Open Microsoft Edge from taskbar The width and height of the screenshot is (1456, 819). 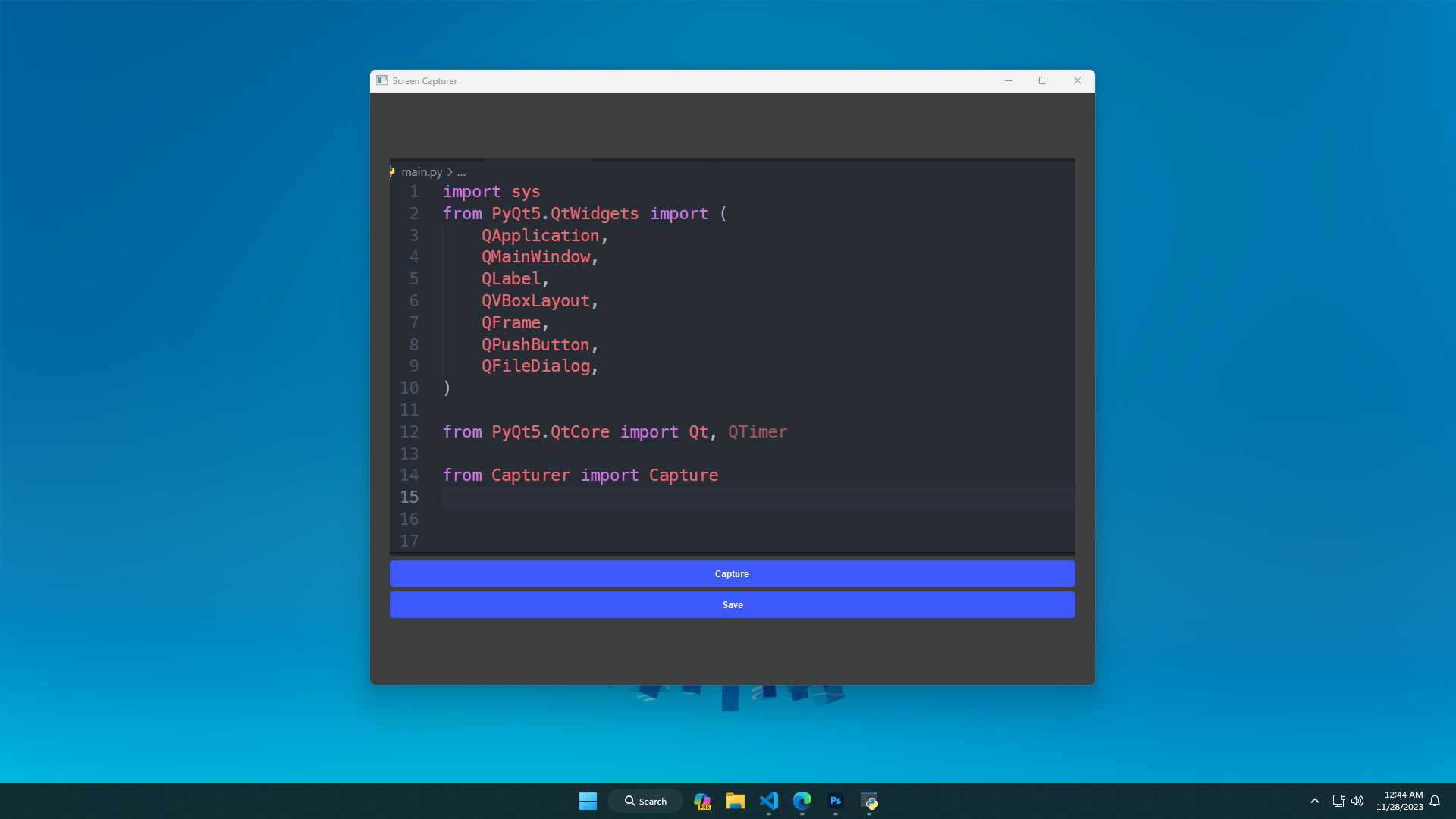pos(802,801)
